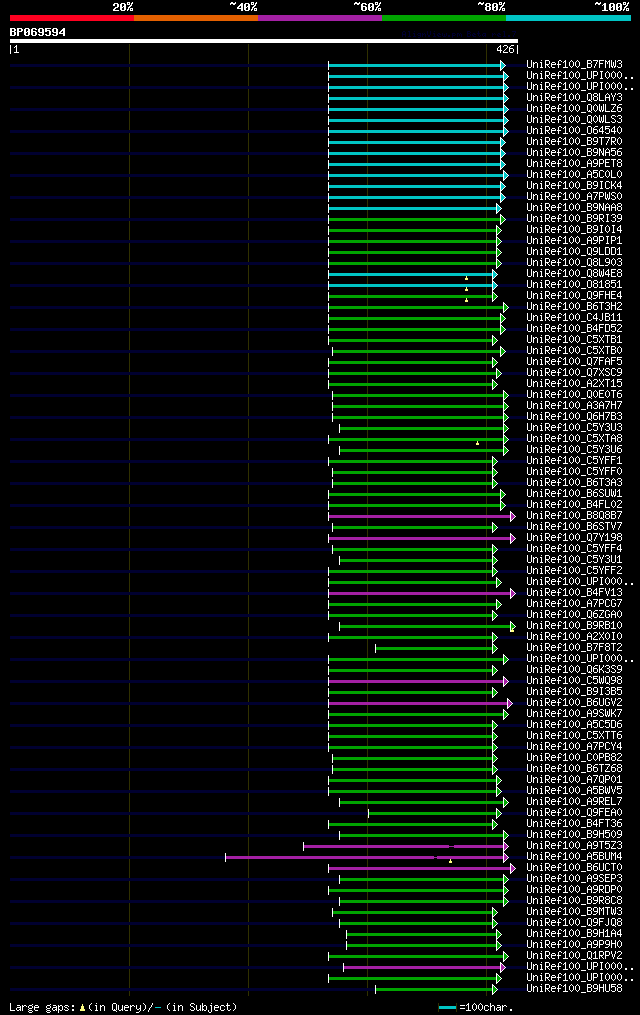Select the UniRef100_B9RI39 label

pos(574,219)
